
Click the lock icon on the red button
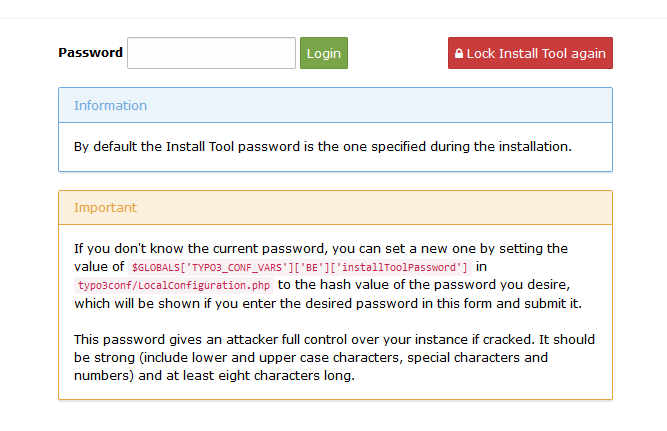[x=459, y=54]
